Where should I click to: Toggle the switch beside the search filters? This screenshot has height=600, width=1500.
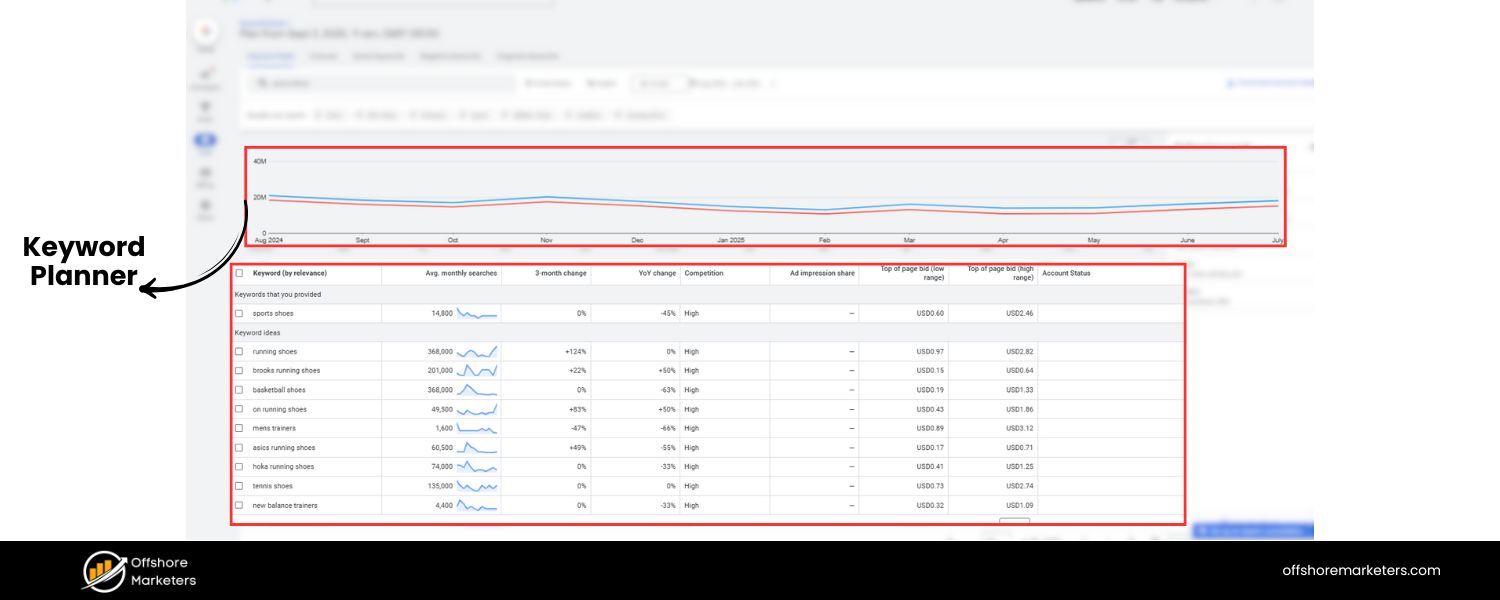coord(683,83)
